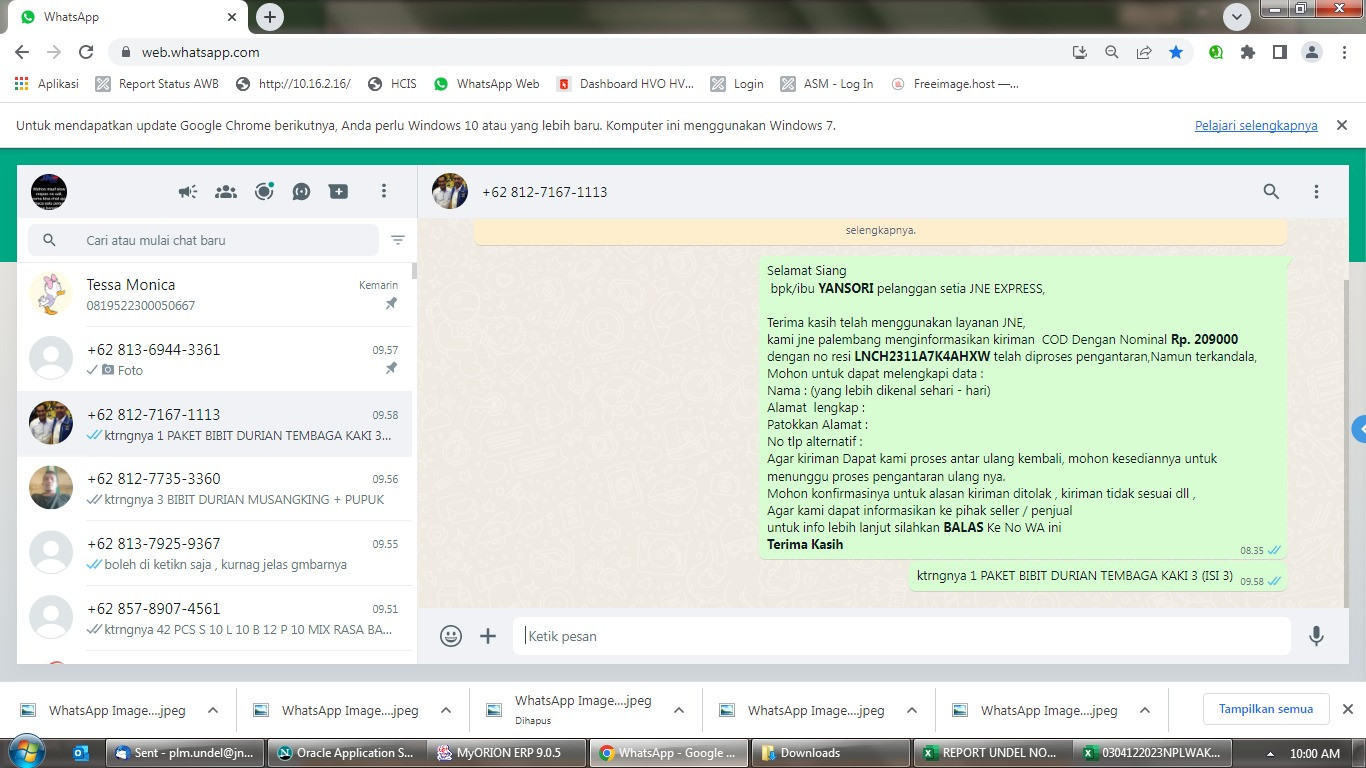Start a new chat with the plus bubble icon
Screen dimensions: 1366x768
coord(339,192)
